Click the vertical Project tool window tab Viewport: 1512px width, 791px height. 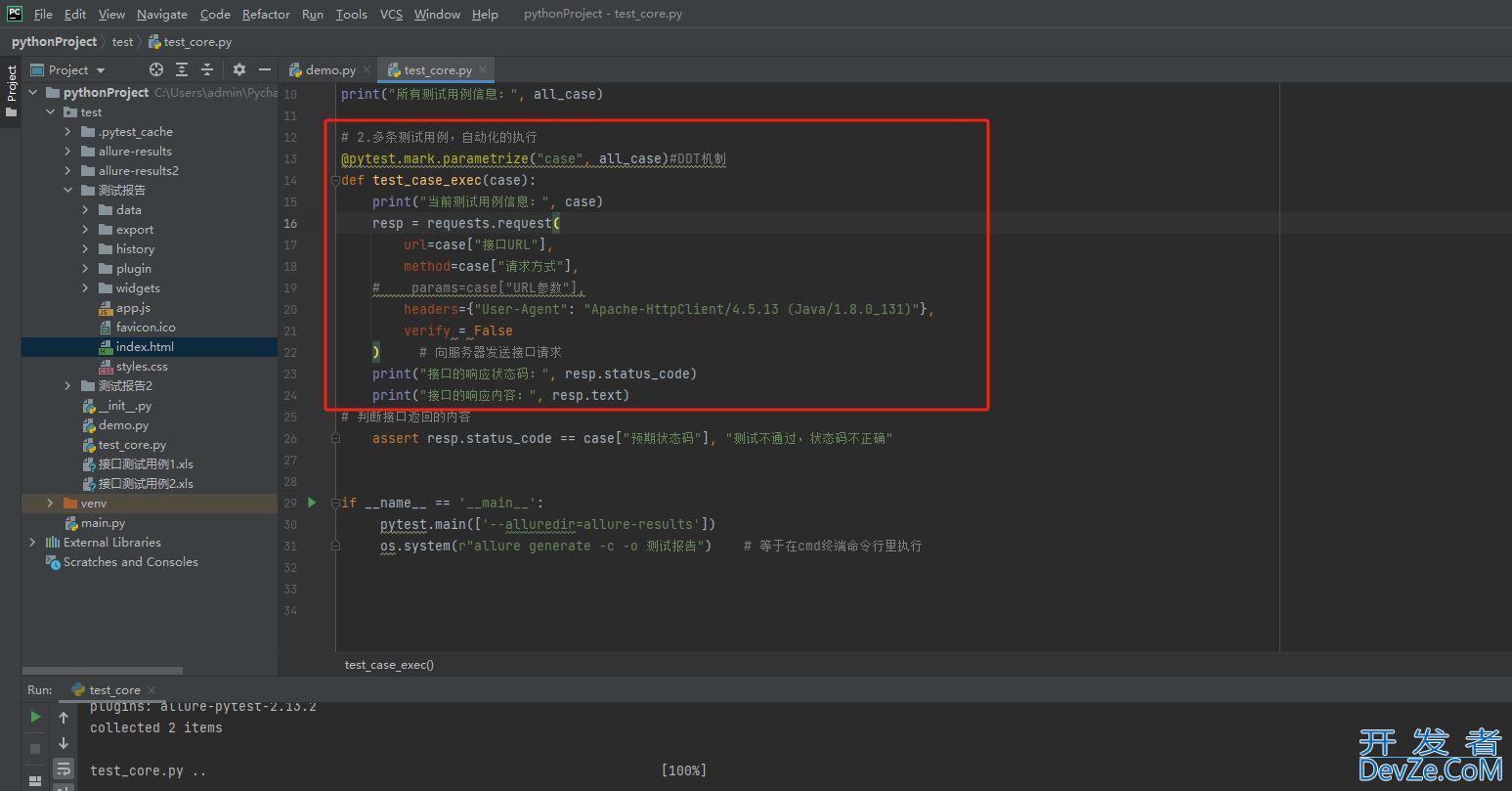pyautogui.click(x=11, y=91)
